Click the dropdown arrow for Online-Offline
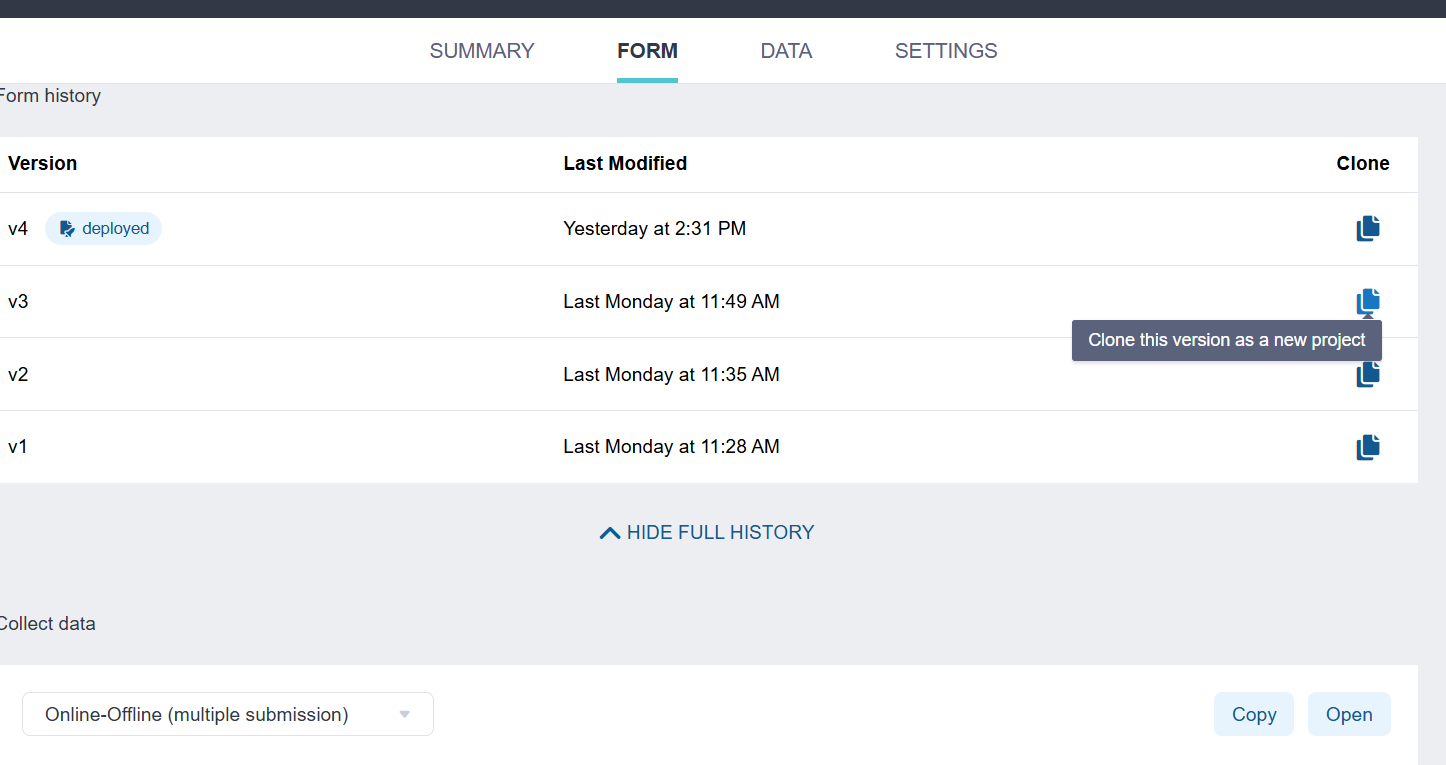The height and width of the screenshot is (765, 1446). pos(405,714)
